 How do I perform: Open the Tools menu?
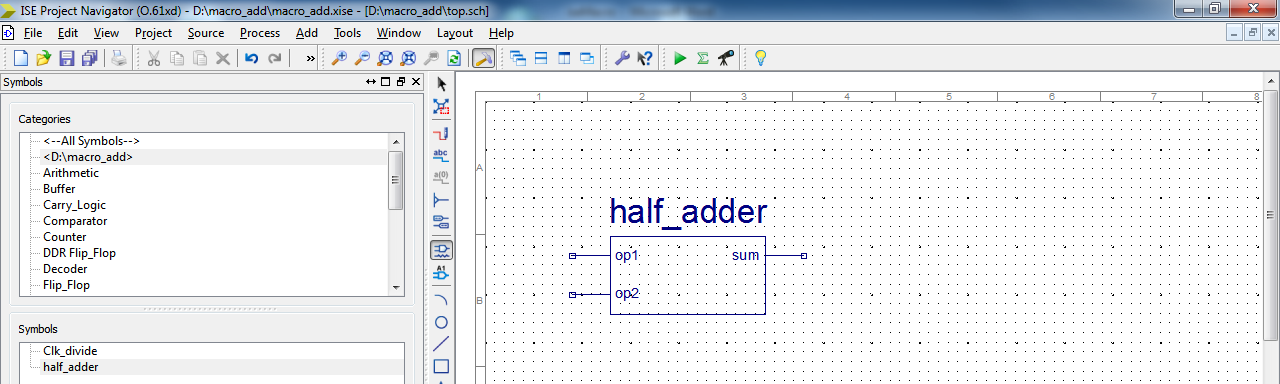coord(347,33)
